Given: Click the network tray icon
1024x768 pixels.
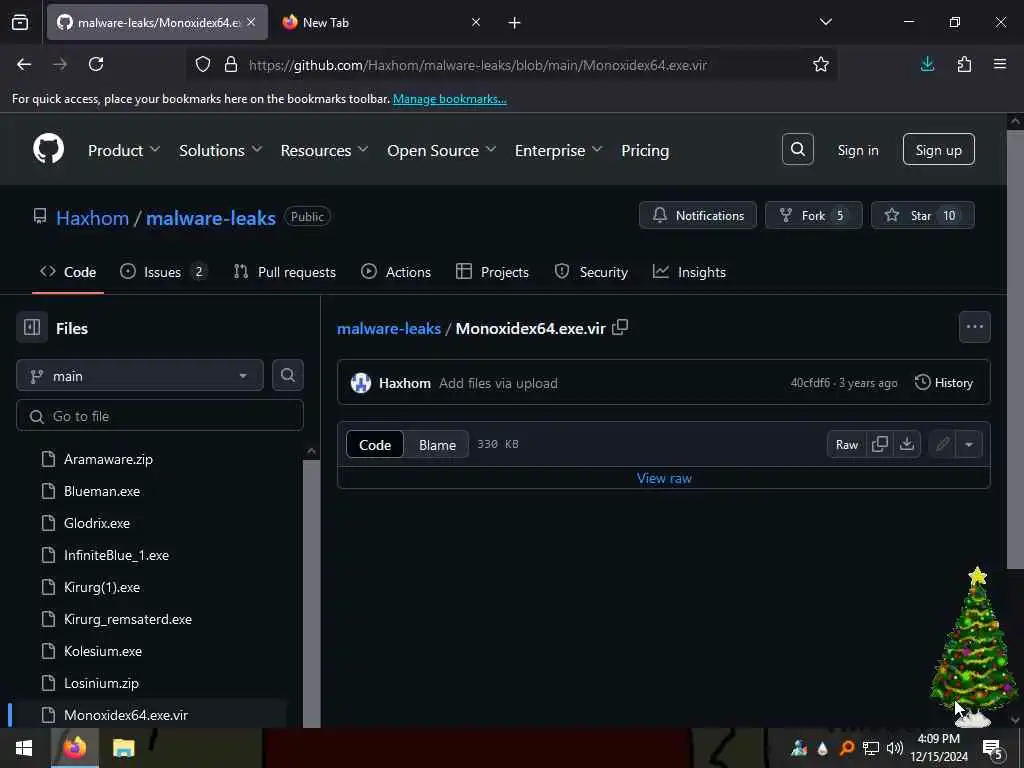Looking at the screenshot, I should coord(871,748).
